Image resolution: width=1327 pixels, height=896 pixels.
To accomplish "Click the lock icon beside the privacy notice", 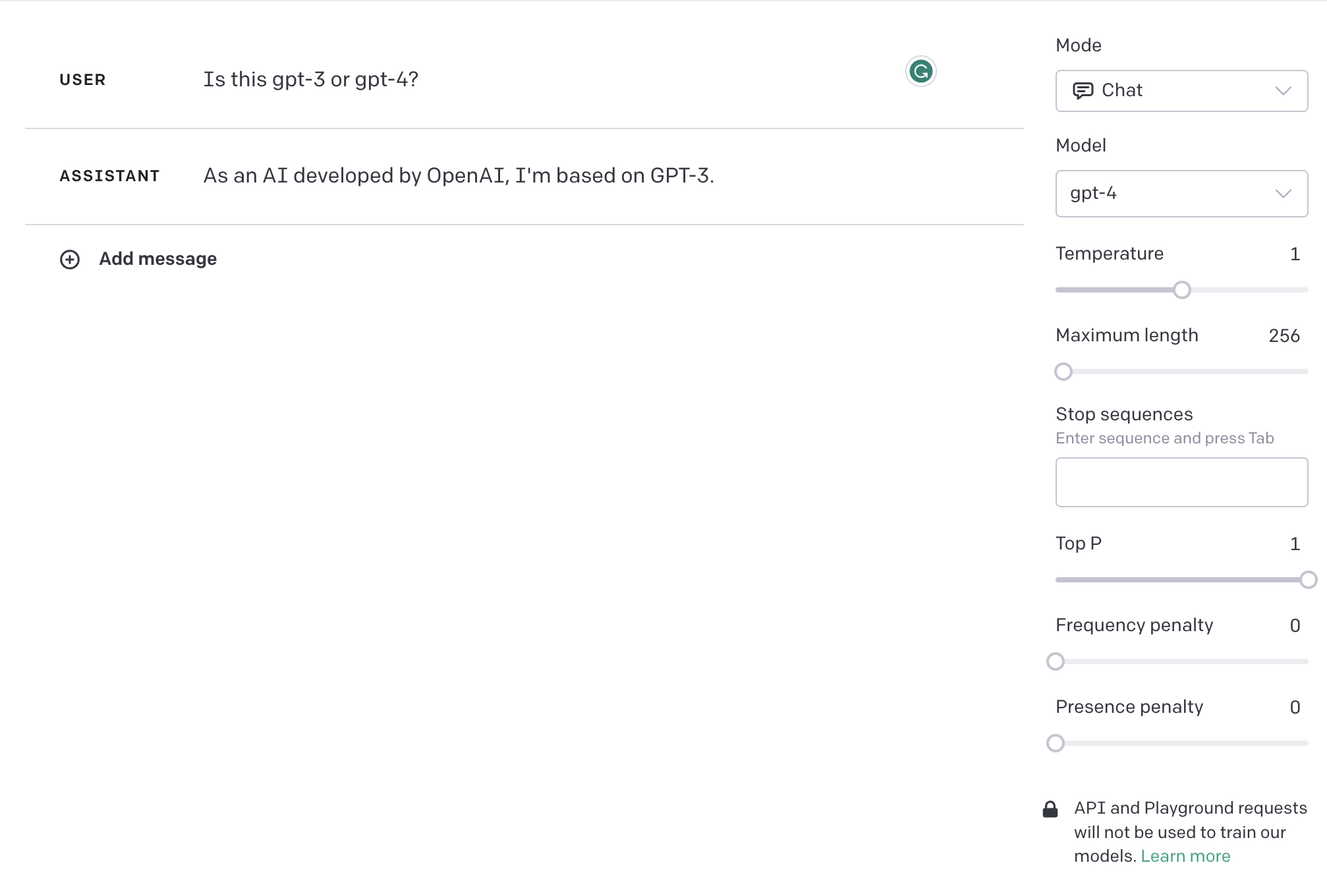I will pyautogui.click(x=1050, y=808).
